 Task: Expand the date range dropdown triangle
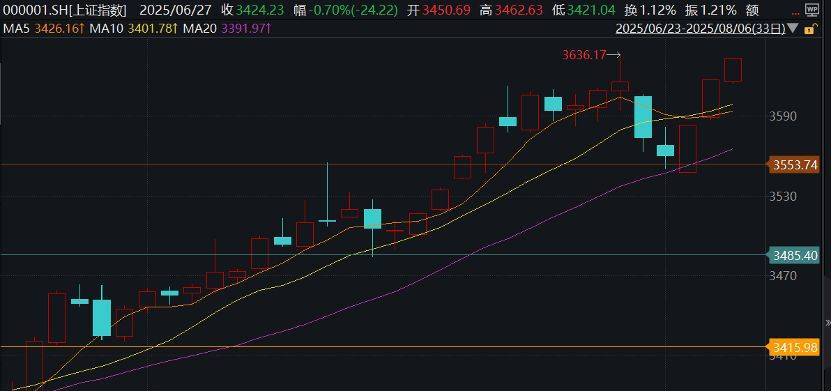(x=793, y=29)
